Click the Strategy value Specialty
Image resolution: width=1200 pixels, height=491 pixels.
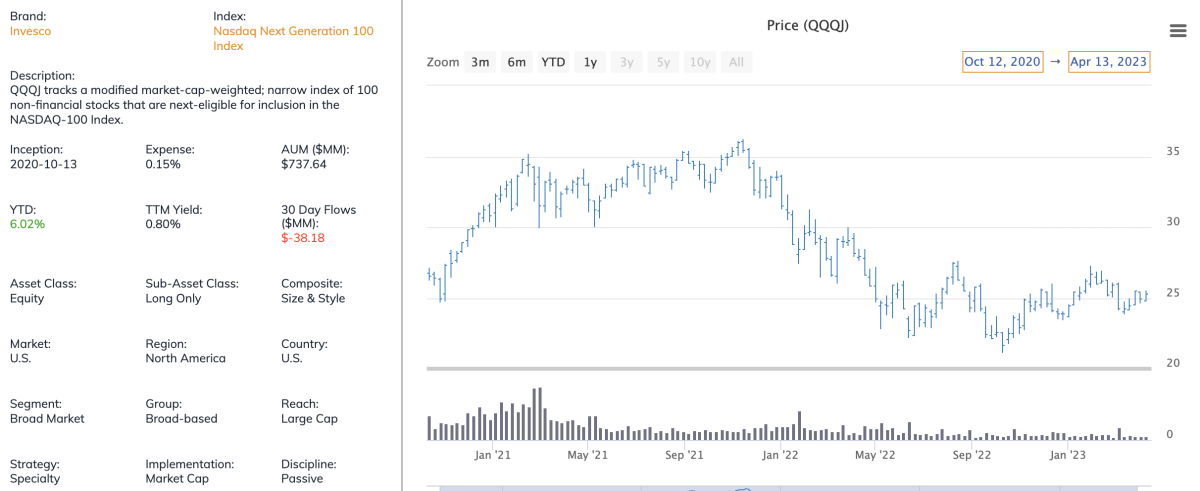(x=35, y=478)
